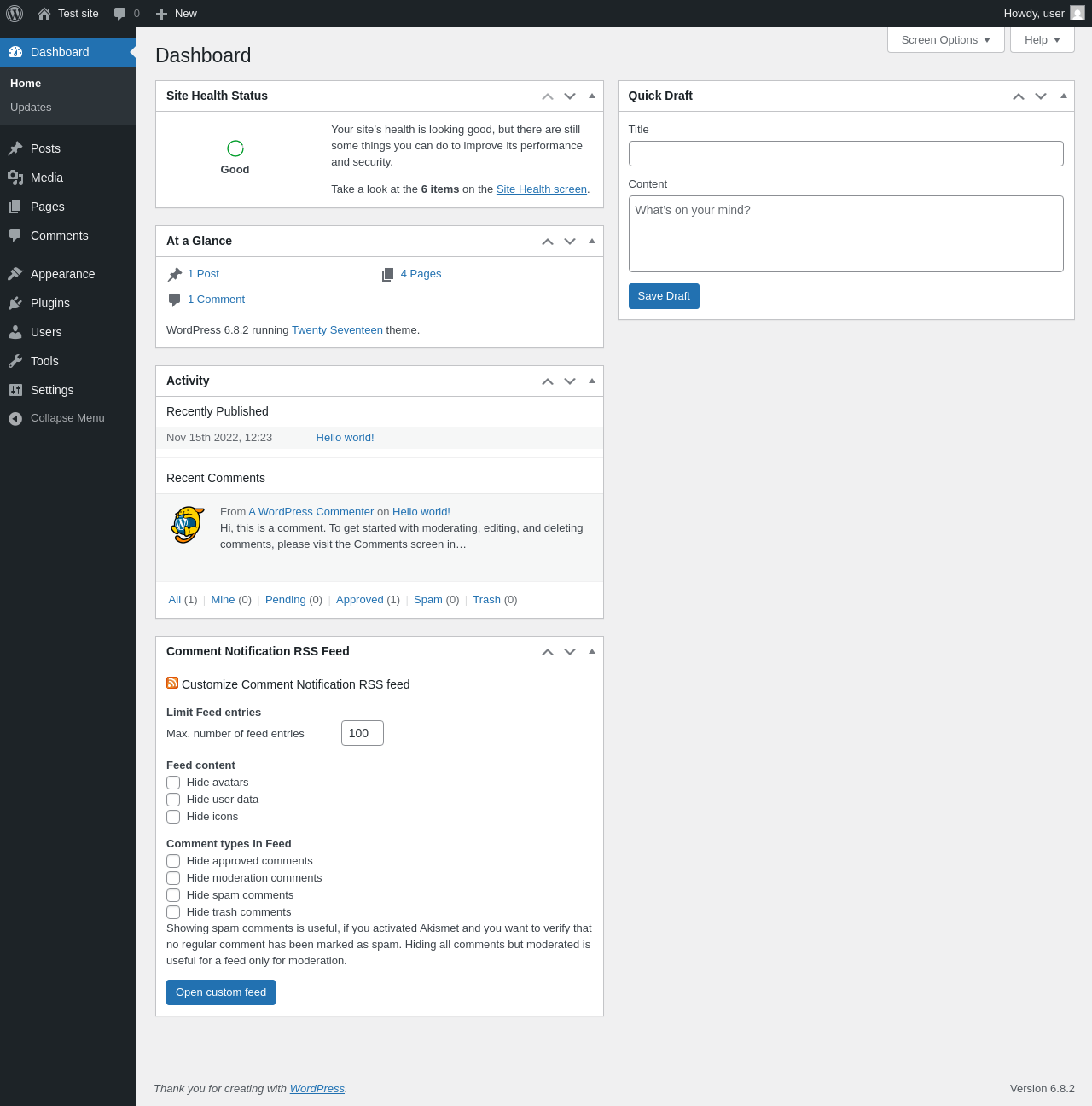Collapse the Quick Draft panel
Viewport: 1092px width, 1106px height.
1064,96
